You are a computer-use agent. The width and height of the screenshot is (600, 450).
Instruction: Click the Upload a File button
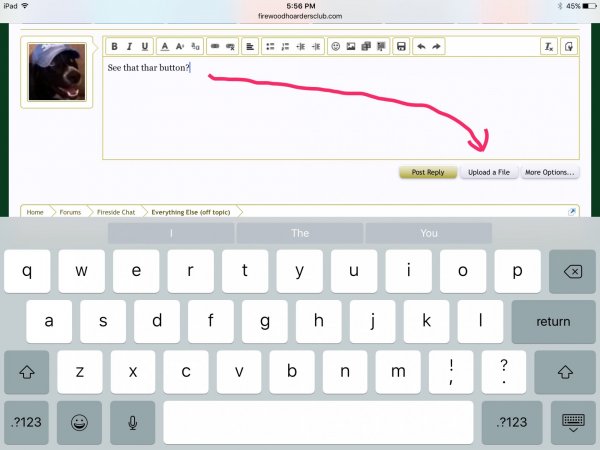[489, 172]
